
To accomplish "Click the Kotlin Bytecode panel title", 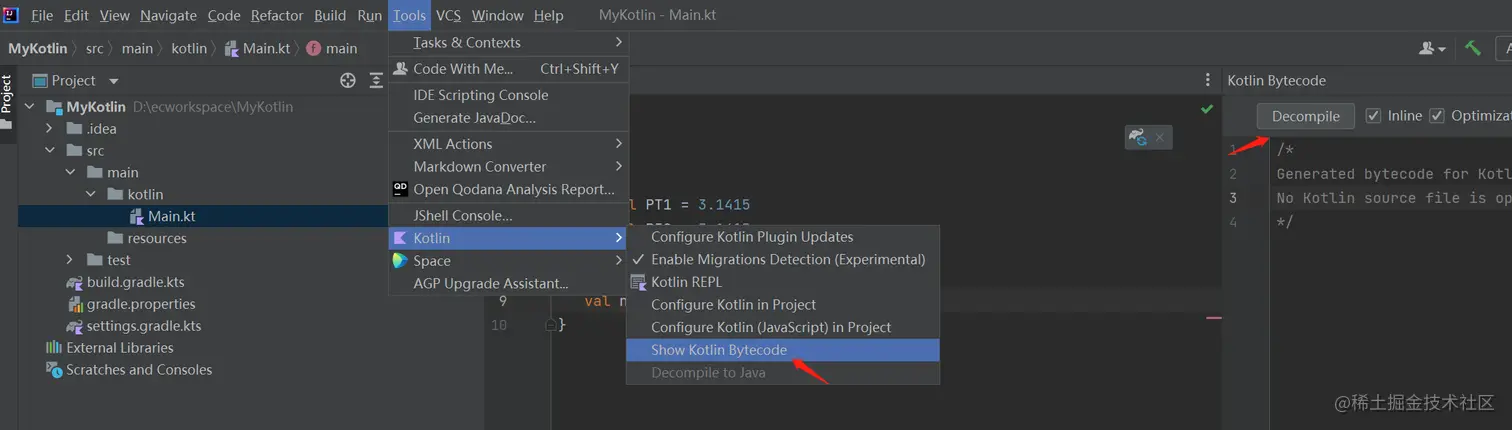I will coord(1276,81).
